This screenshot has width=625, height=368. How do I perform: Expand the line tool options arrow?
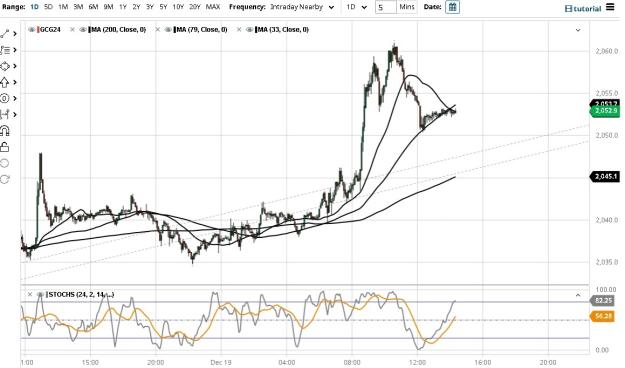15,33
